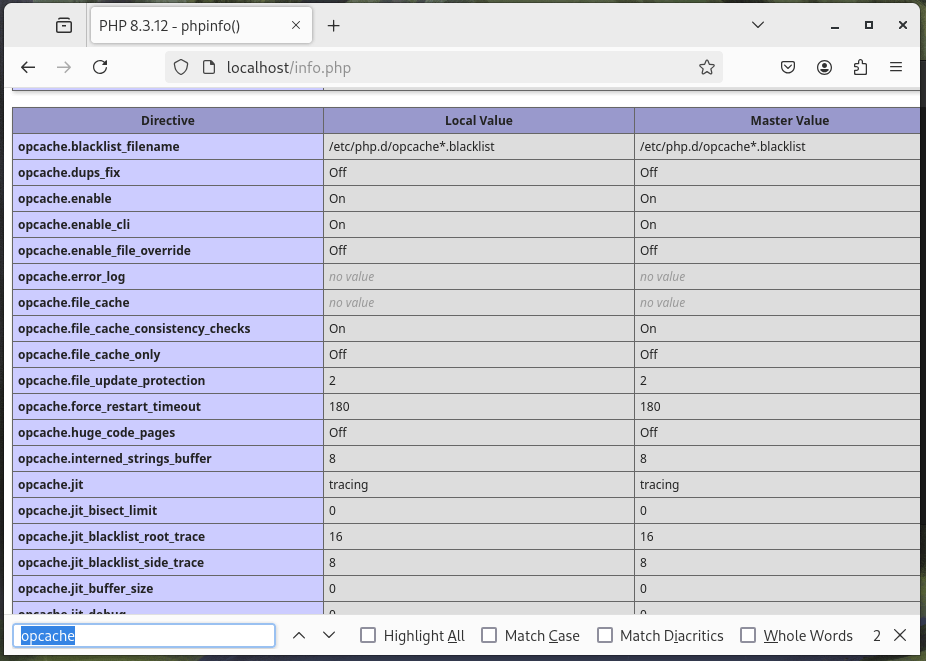Click the tracking protection shield icon
926x661 pixels.
point(181,67)
